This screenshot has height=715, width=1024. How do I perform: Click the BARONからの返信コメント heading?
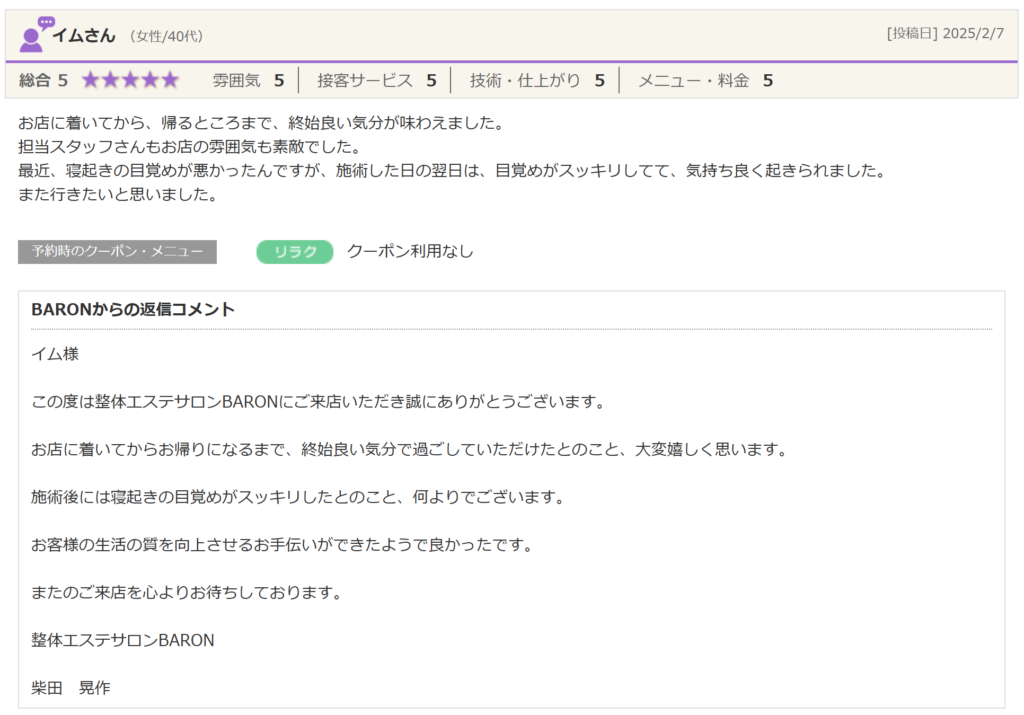pyautogui.click(x=133, y=310)
